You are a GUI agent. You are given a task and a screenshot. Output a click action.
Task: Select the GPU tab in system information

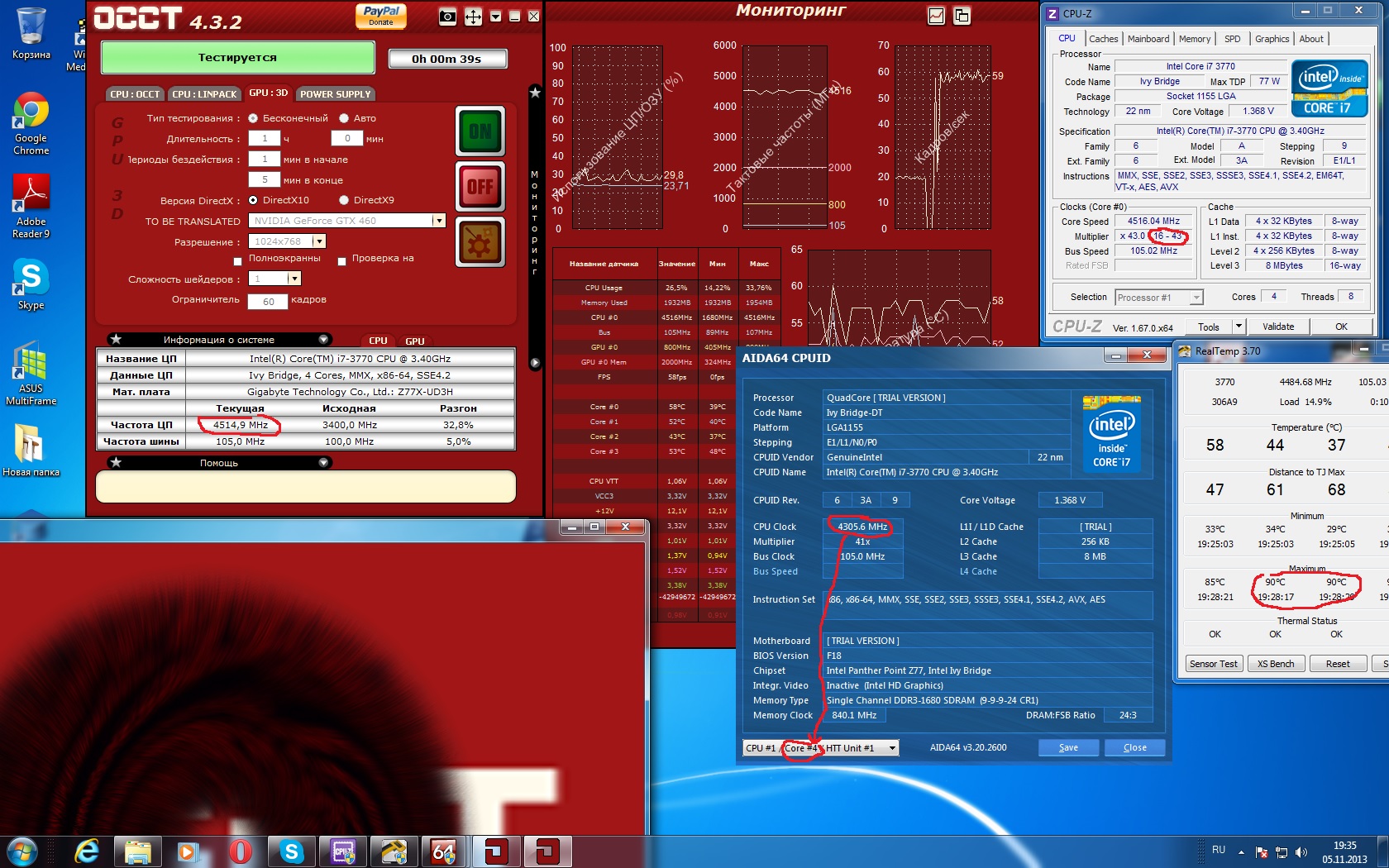pos(414,341)
